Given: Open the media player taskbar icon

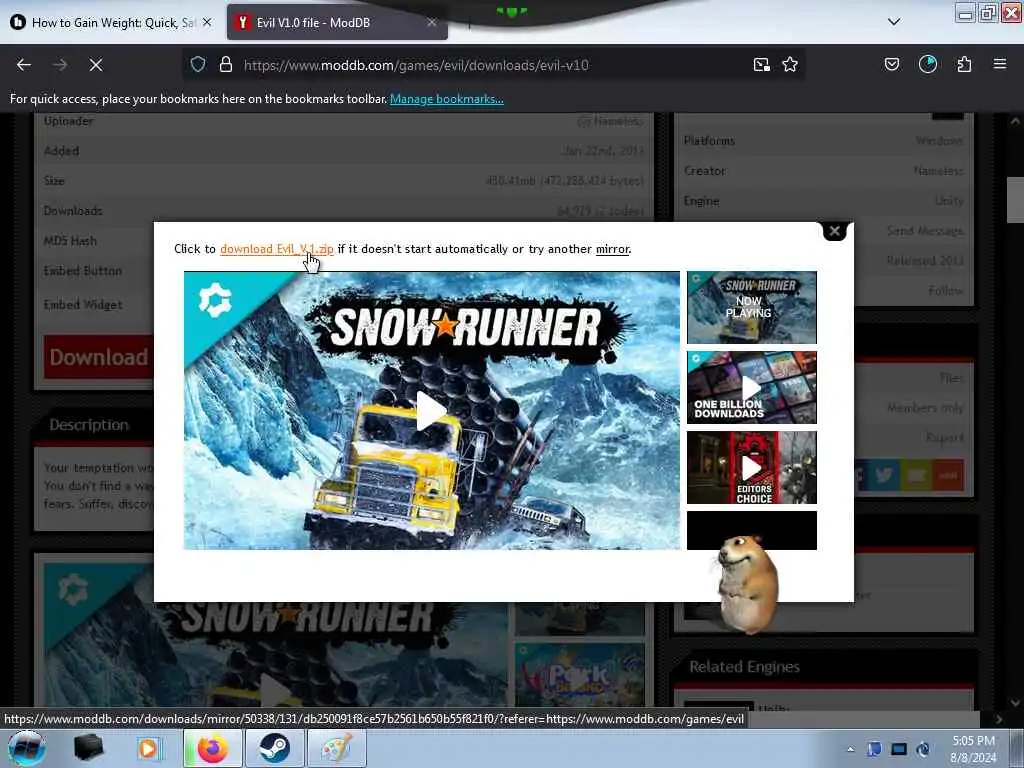Looking at the screenshot, I should (148, 748).
